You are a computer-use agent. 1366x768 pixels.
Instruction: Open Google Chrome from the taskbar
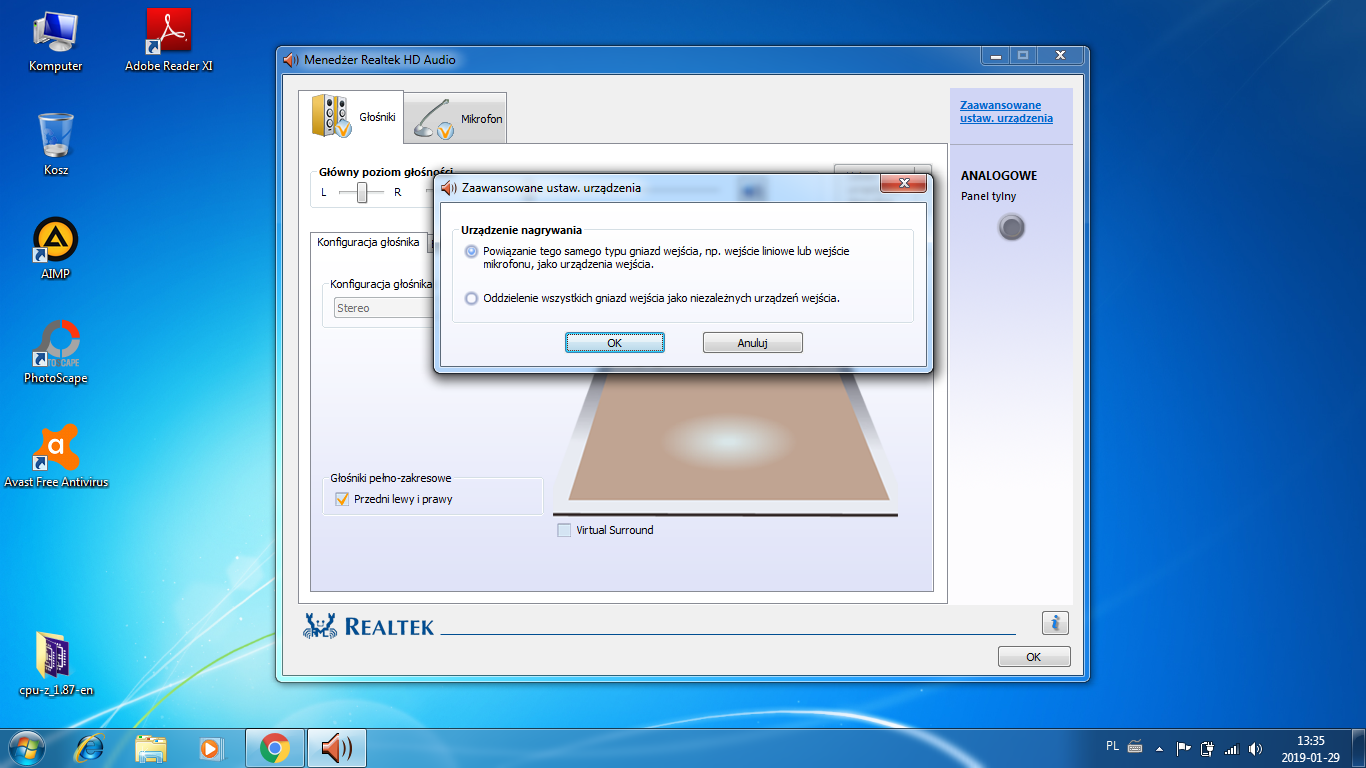[275, 748]
